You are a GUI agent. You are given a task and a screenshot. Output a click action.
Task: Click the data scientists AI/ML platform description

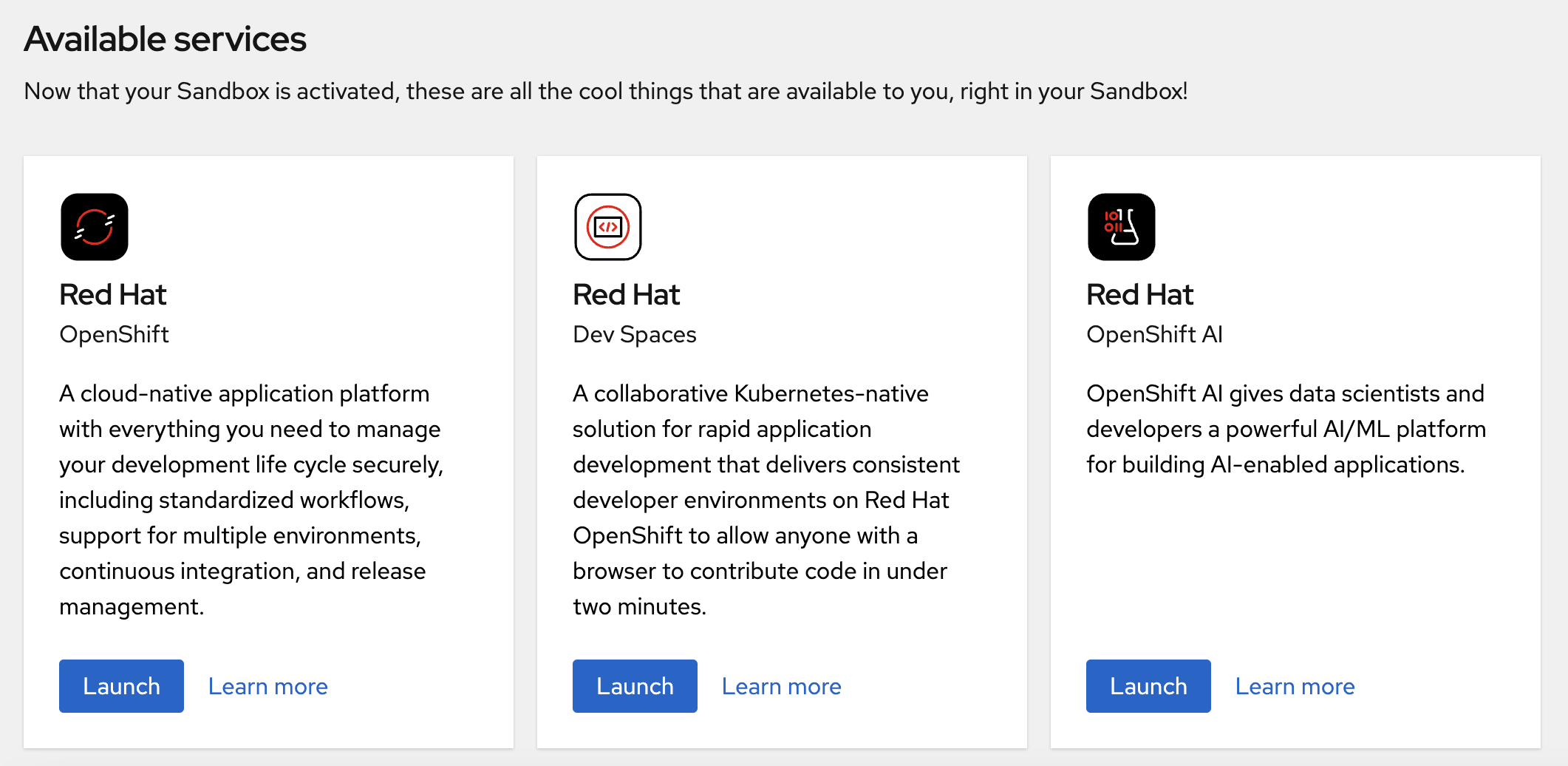tap(1286, 429)
